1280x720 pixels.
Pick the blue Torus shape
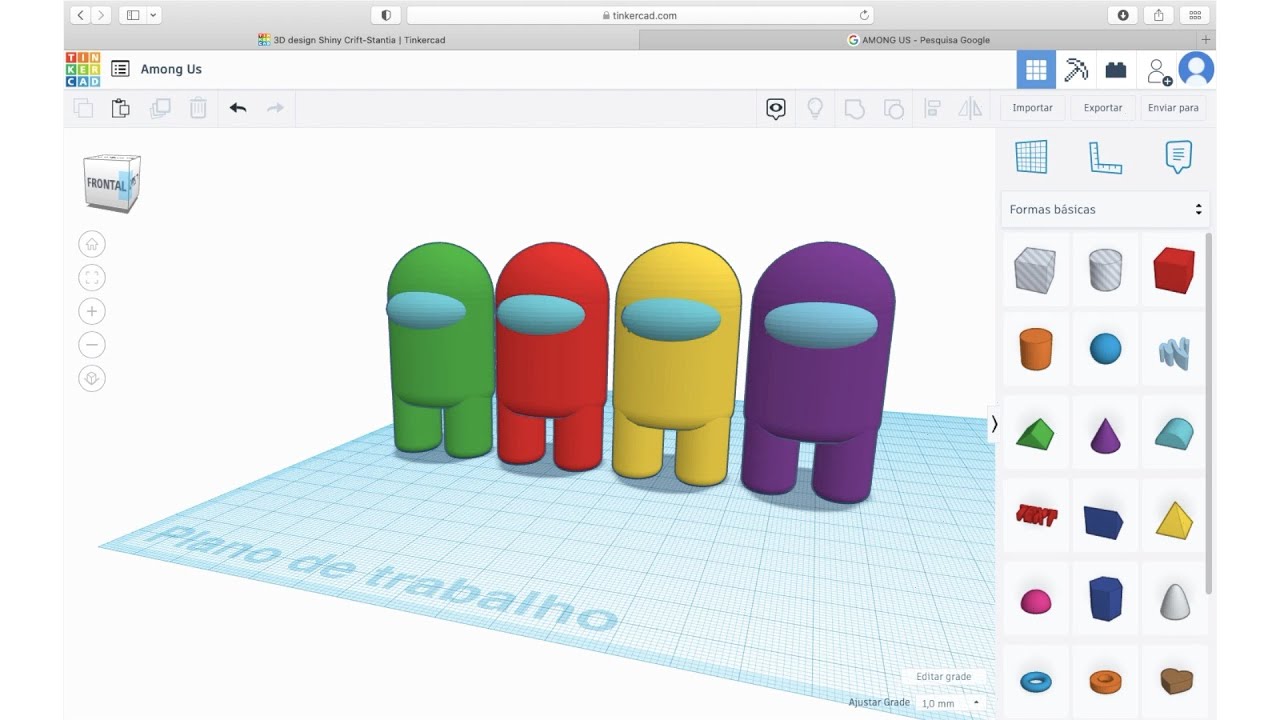(1036, 682)
